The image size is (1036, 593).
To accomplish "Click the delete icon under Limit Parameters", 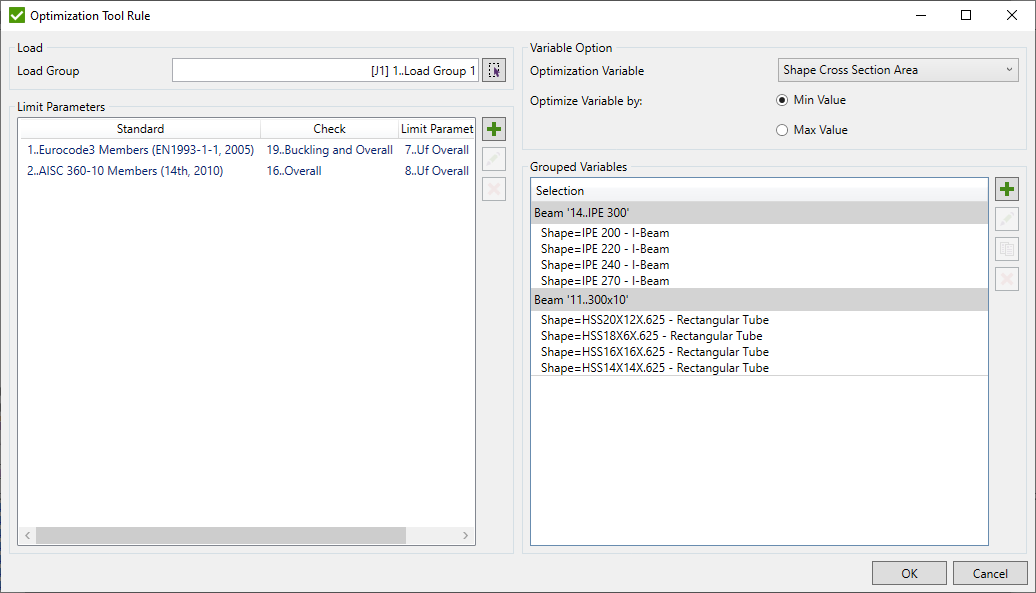I will [493, 188].
